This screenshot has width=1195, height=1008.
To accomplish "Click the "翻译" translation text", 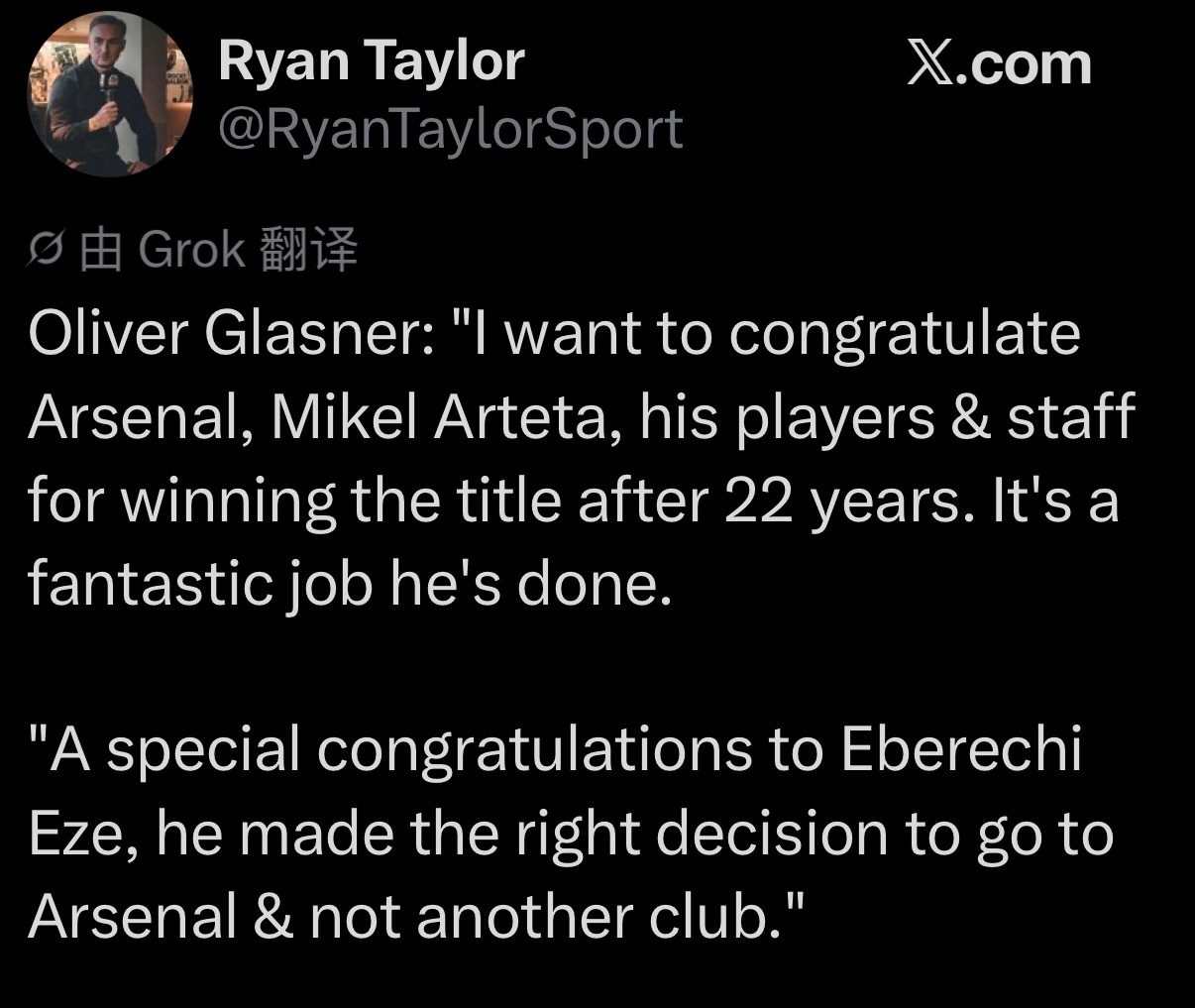I will pyautogui.click(x=307, y=250).
